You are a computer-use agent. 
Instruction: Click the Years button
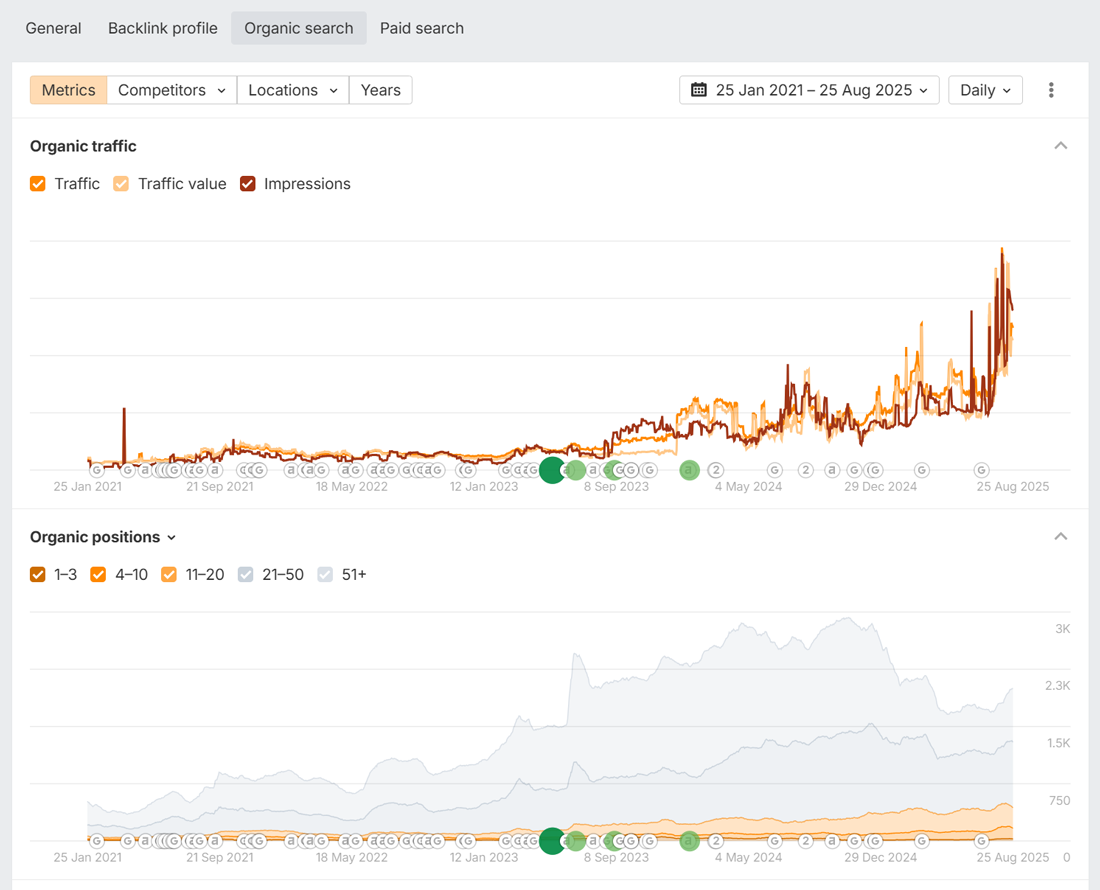pyautogui.click(x=380, y=90)
